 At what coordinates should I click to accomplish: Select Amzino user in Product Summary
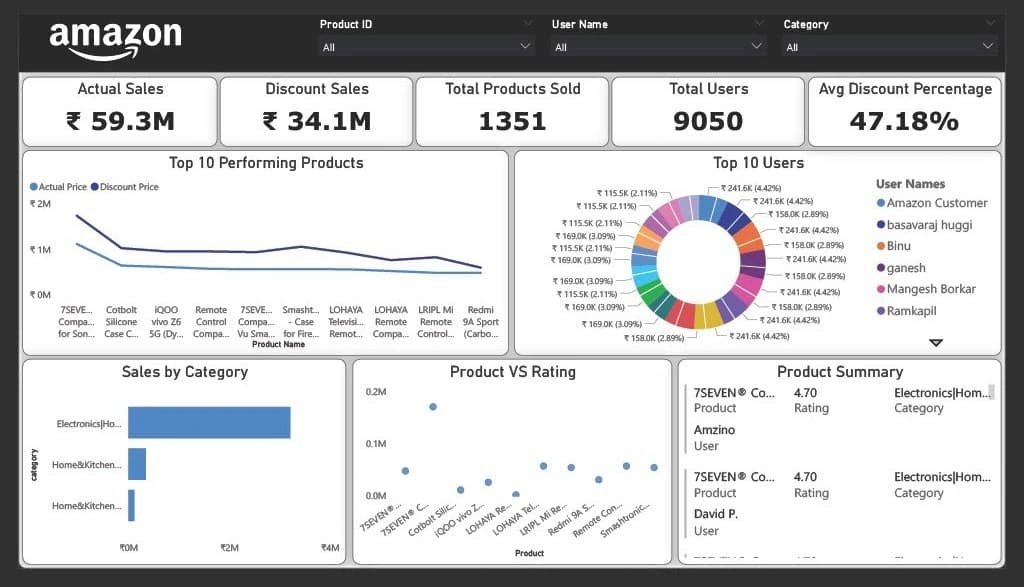714,430
